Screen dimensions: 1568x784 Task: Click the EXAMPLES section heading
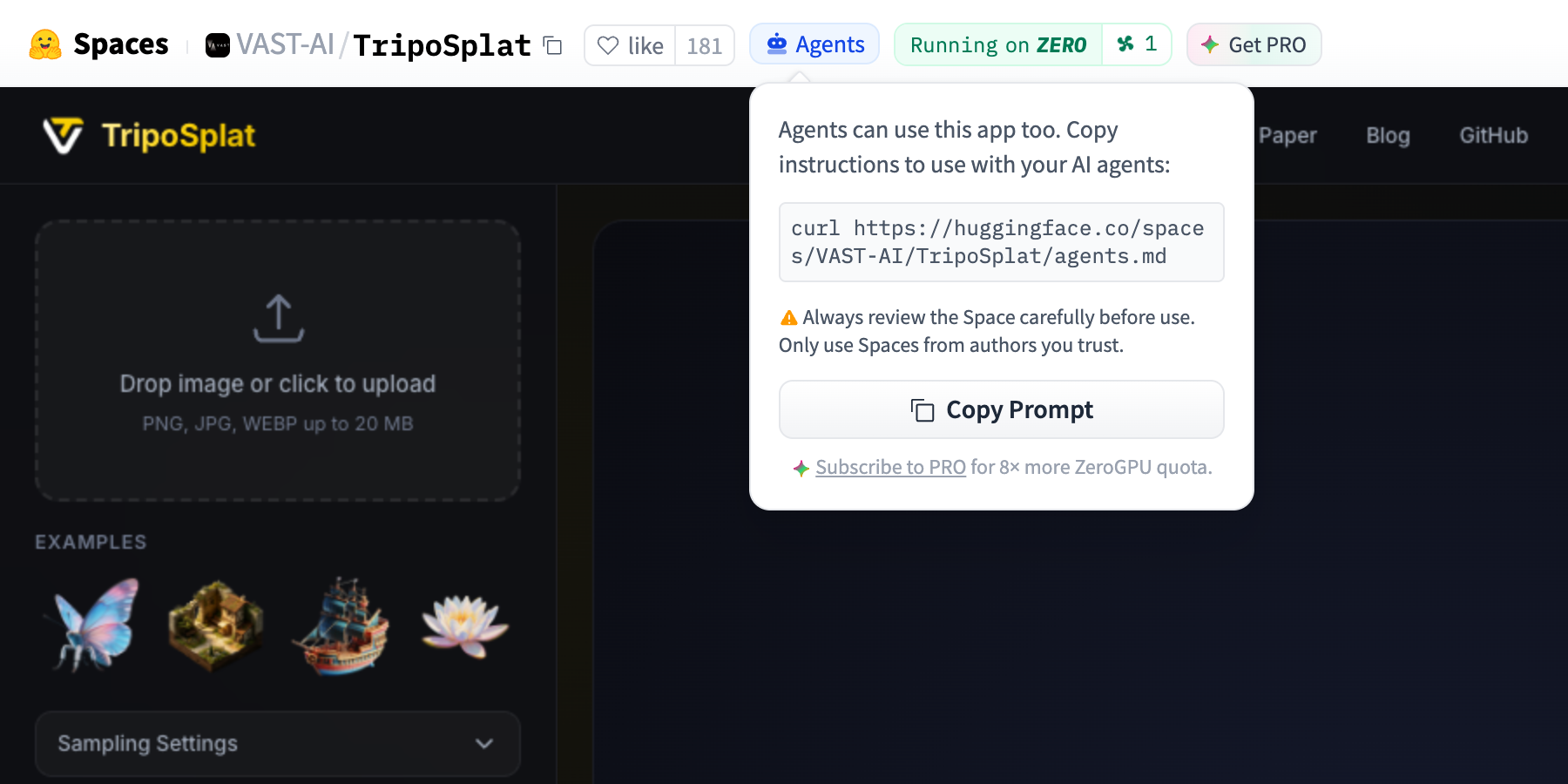[91, 542]
